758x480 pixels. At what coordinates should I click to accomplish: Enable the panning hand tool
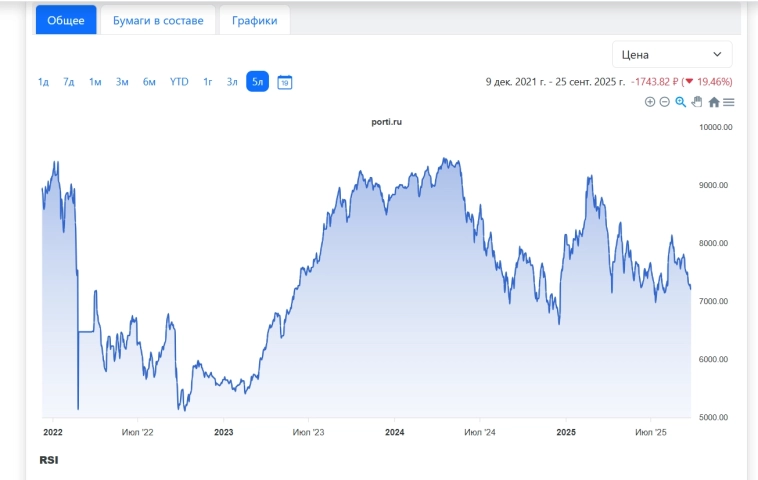(x=697, y=102)
